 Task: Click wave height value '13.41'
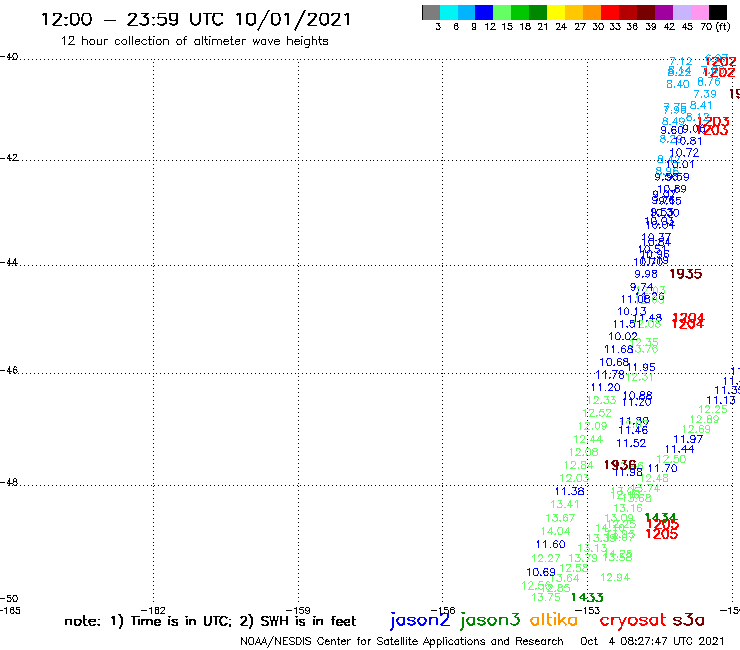(x=564, y=504)
